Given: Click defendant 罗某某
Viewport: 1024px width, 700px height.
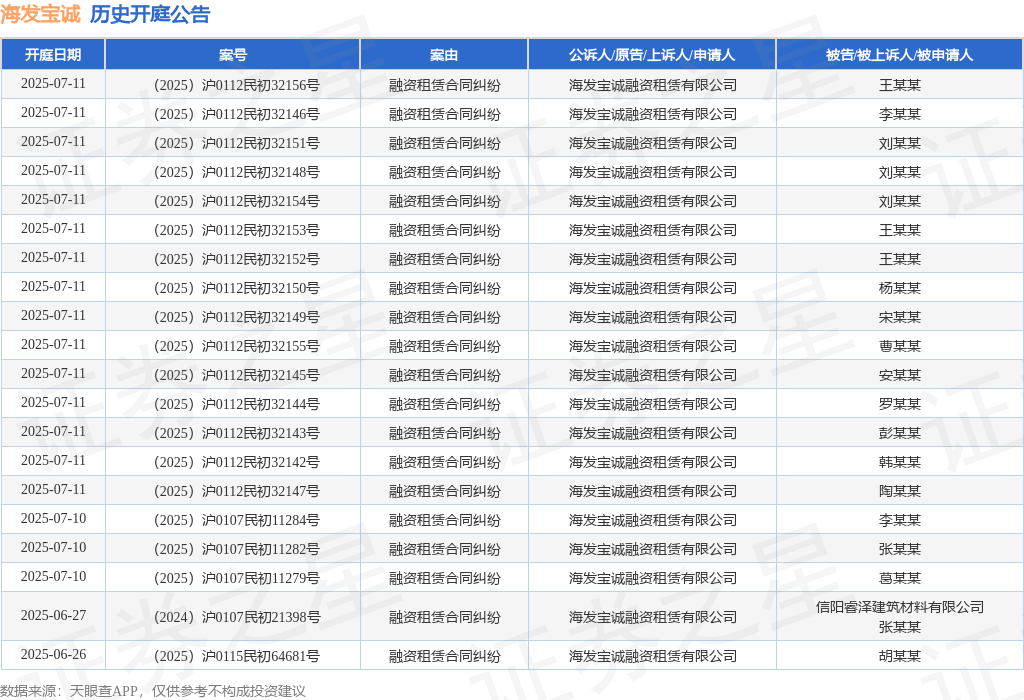Looking at the screenshot, I should pos(899,404).
